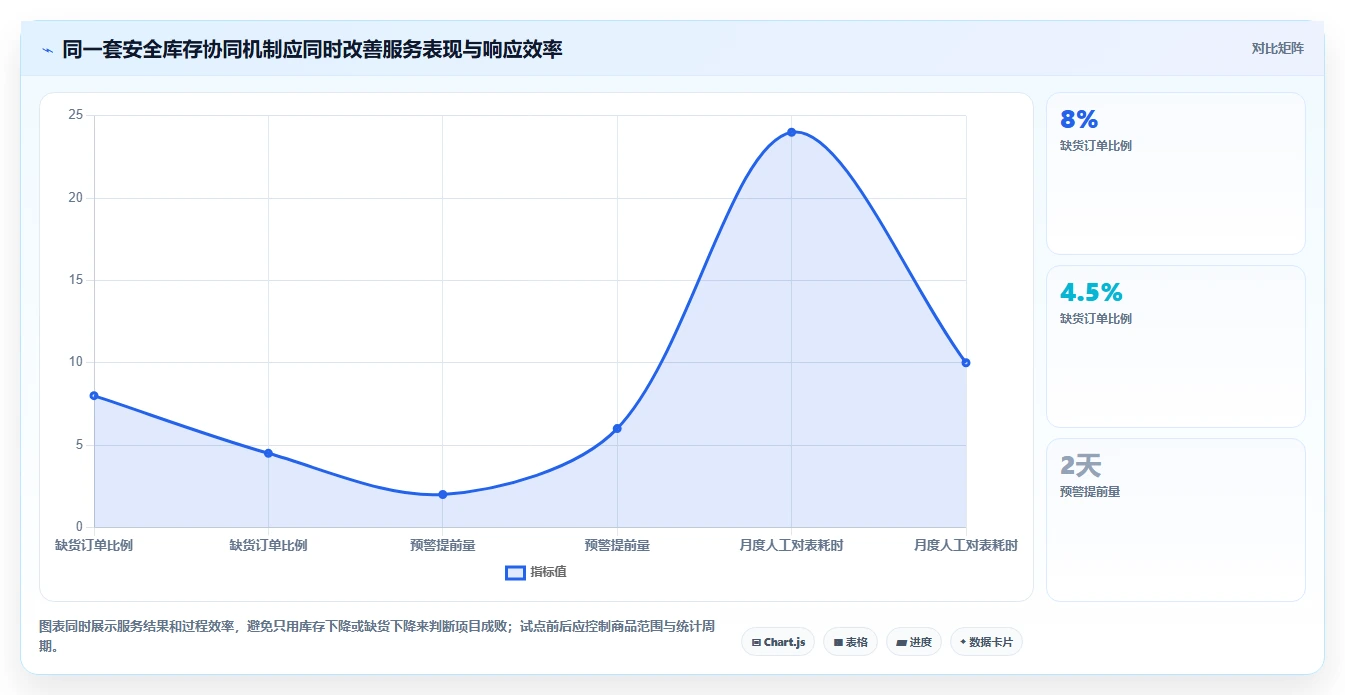This screenshot has height=695, width=1345.
Task: Click the footnote description text
Action: [377, 636]
